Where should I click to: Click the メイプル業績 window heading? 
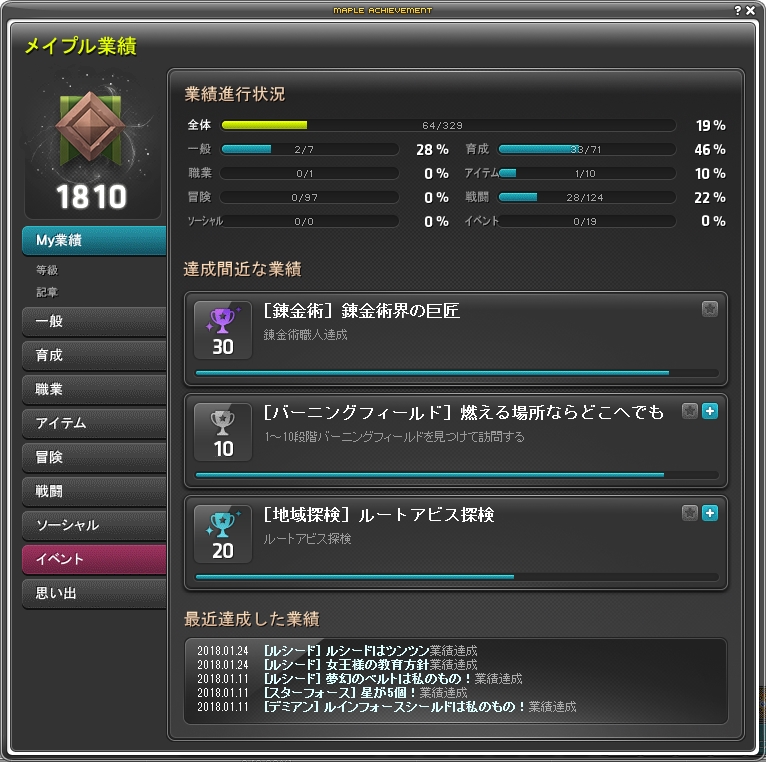[x=81, y=46]
